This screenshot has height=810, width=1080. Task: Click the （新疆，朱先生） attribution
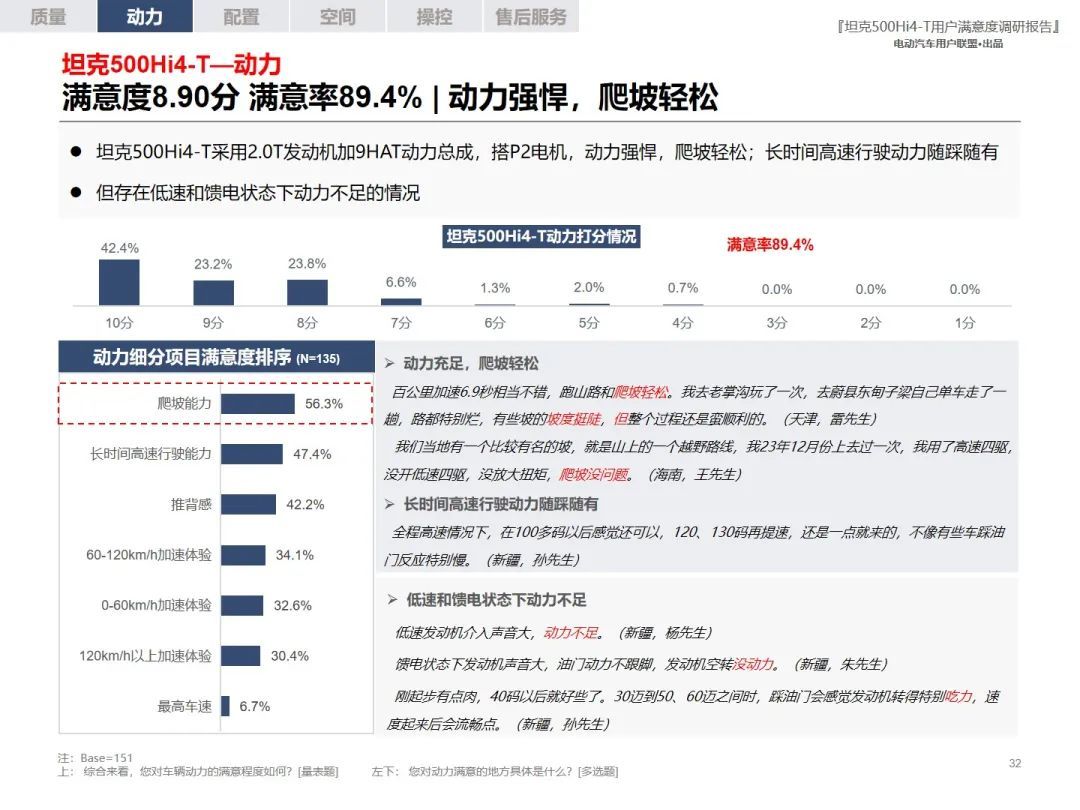click(x=840, y=664)
